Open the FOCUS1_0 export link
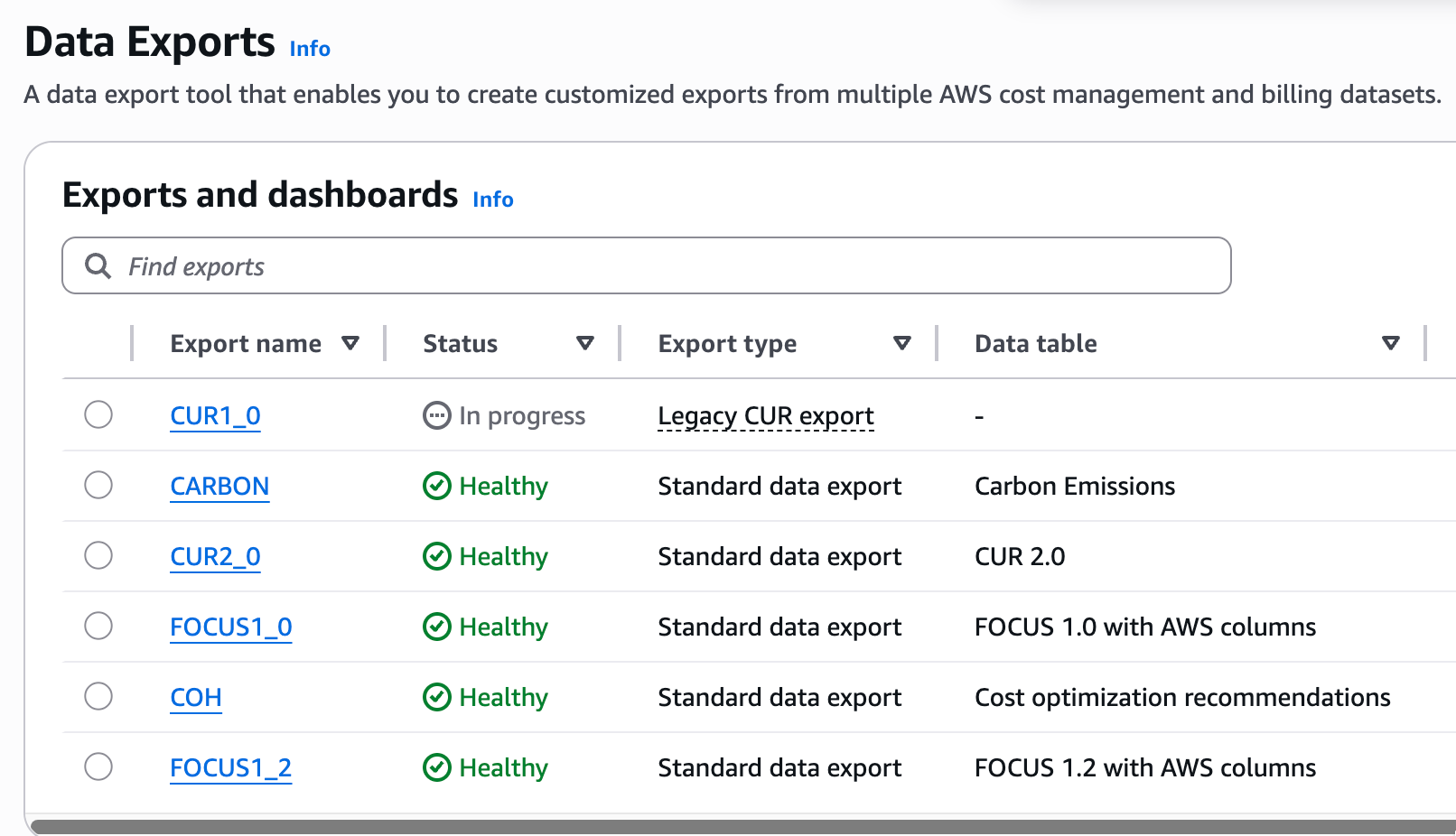 (231, 627)
